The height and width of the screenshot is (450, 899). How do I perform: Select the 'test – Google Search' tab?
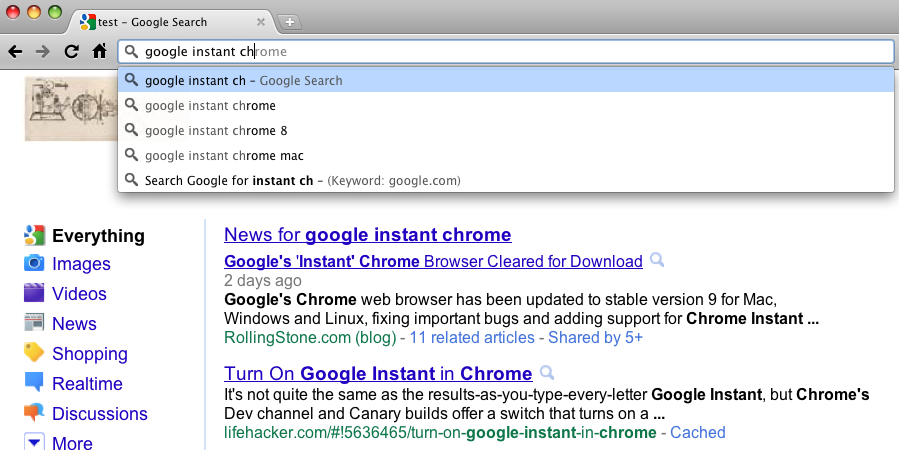[172, 22]
